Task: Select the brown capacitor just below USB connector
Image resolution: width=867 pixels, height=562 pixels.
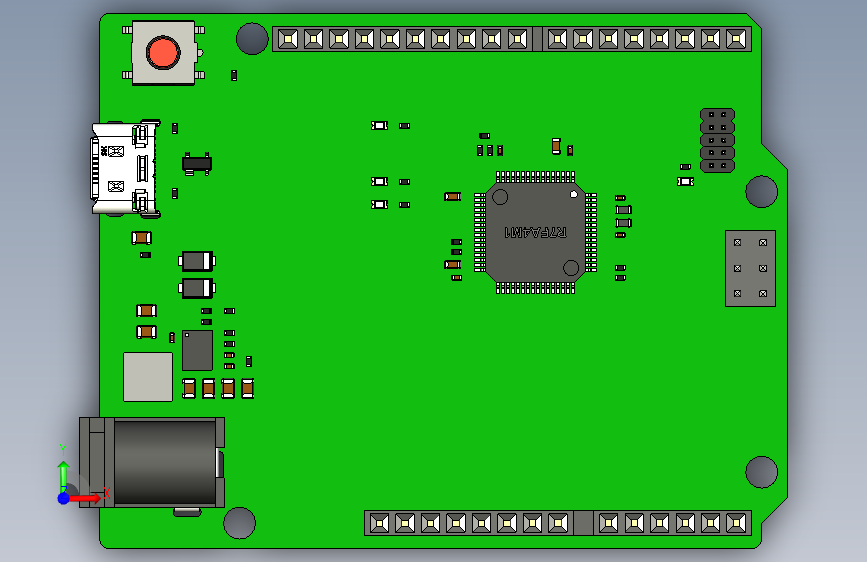Action: coord(142,238)
